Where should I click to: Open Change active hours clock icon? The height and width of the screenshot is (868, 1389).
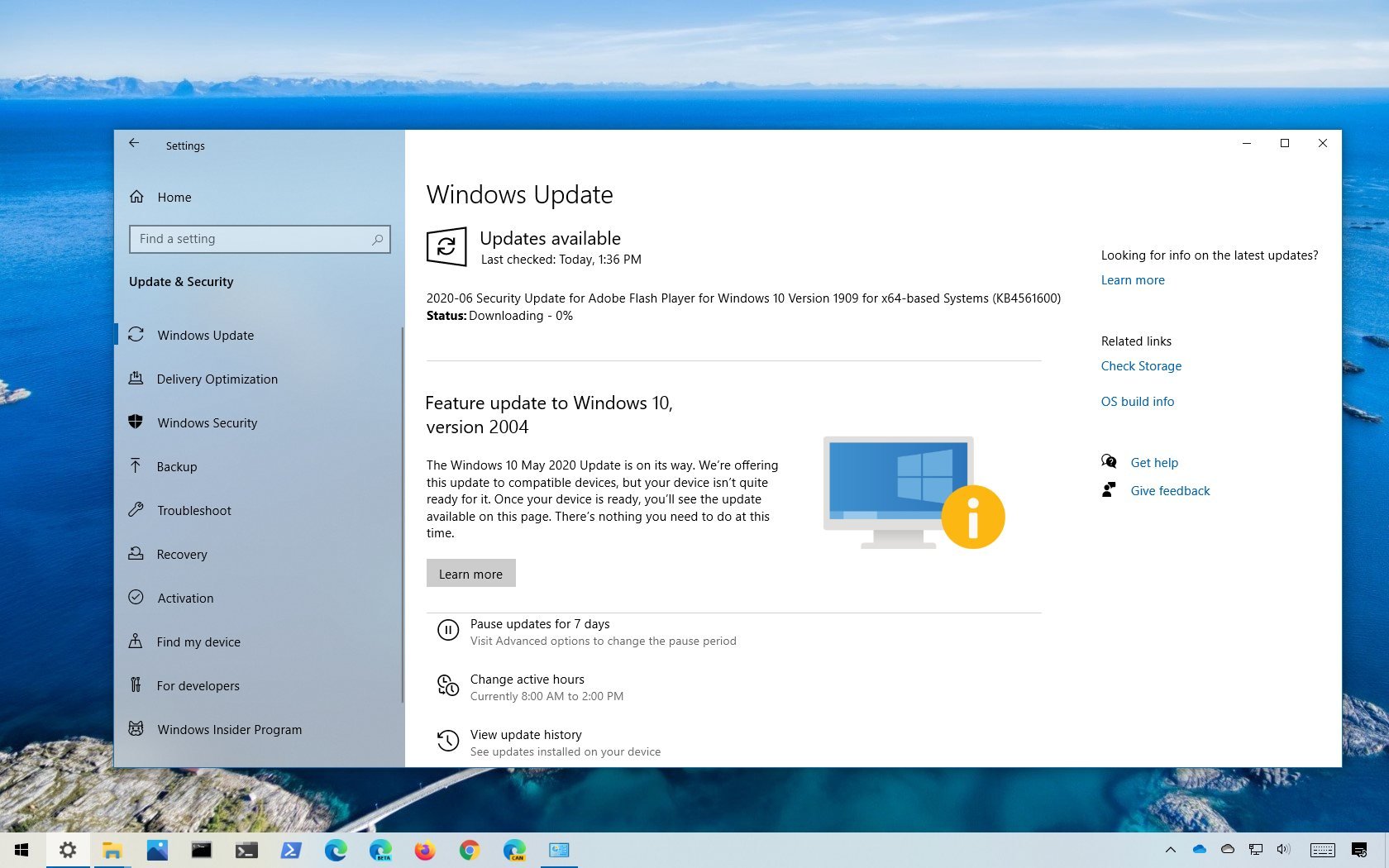447,686
